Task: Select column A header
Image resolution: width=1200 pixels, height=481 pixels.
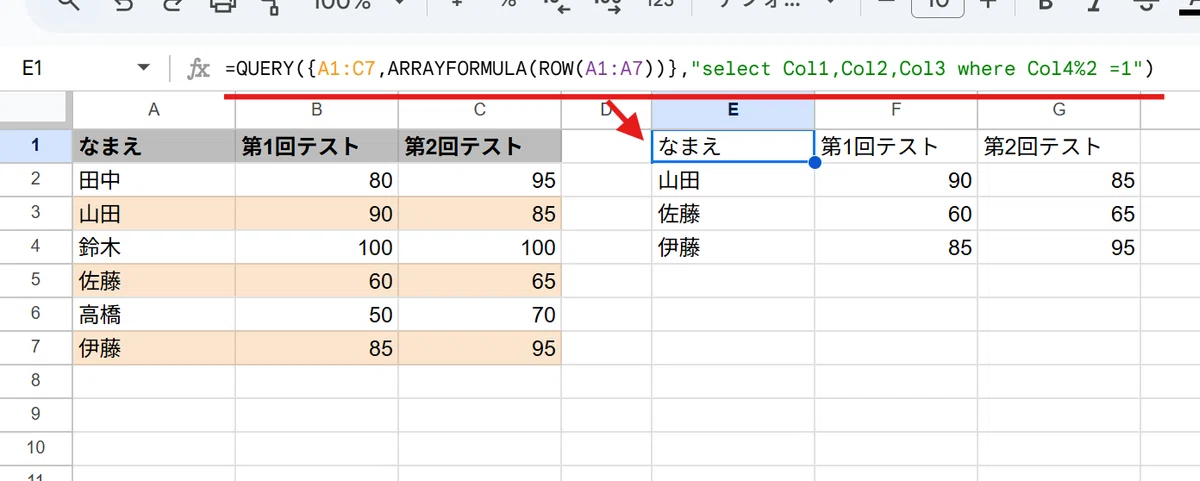Action: coord(154,110)
